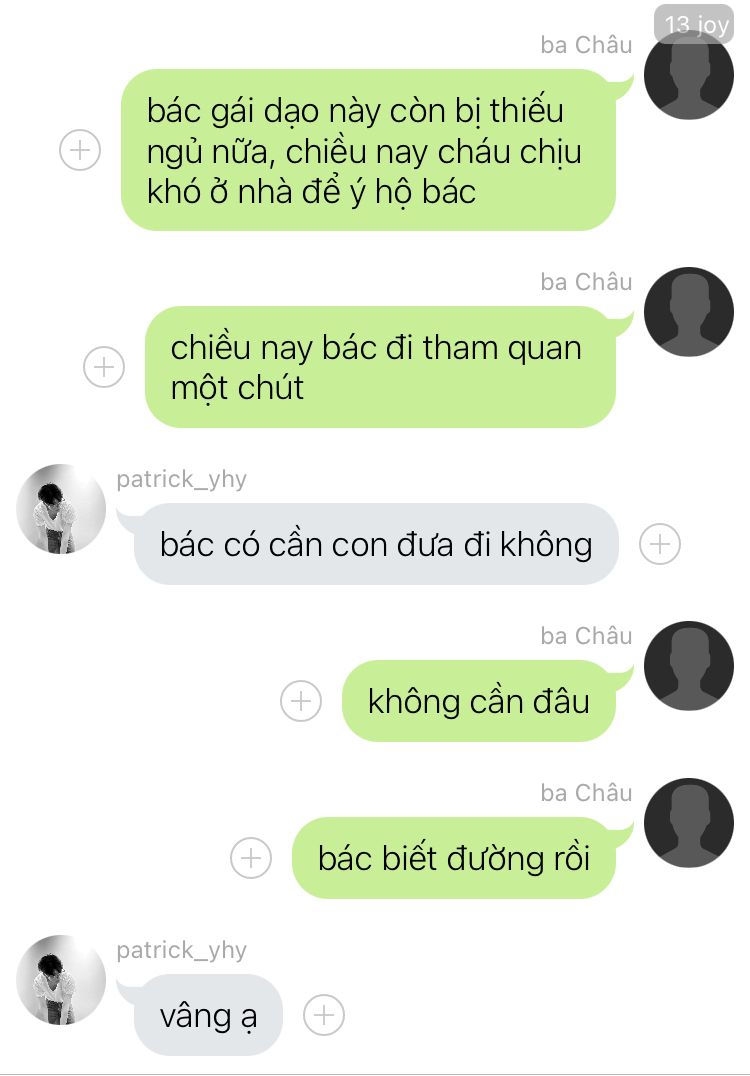Open ba Châu avatar at top of chat
Screen dimensions: 750x1076
[688, 75]
